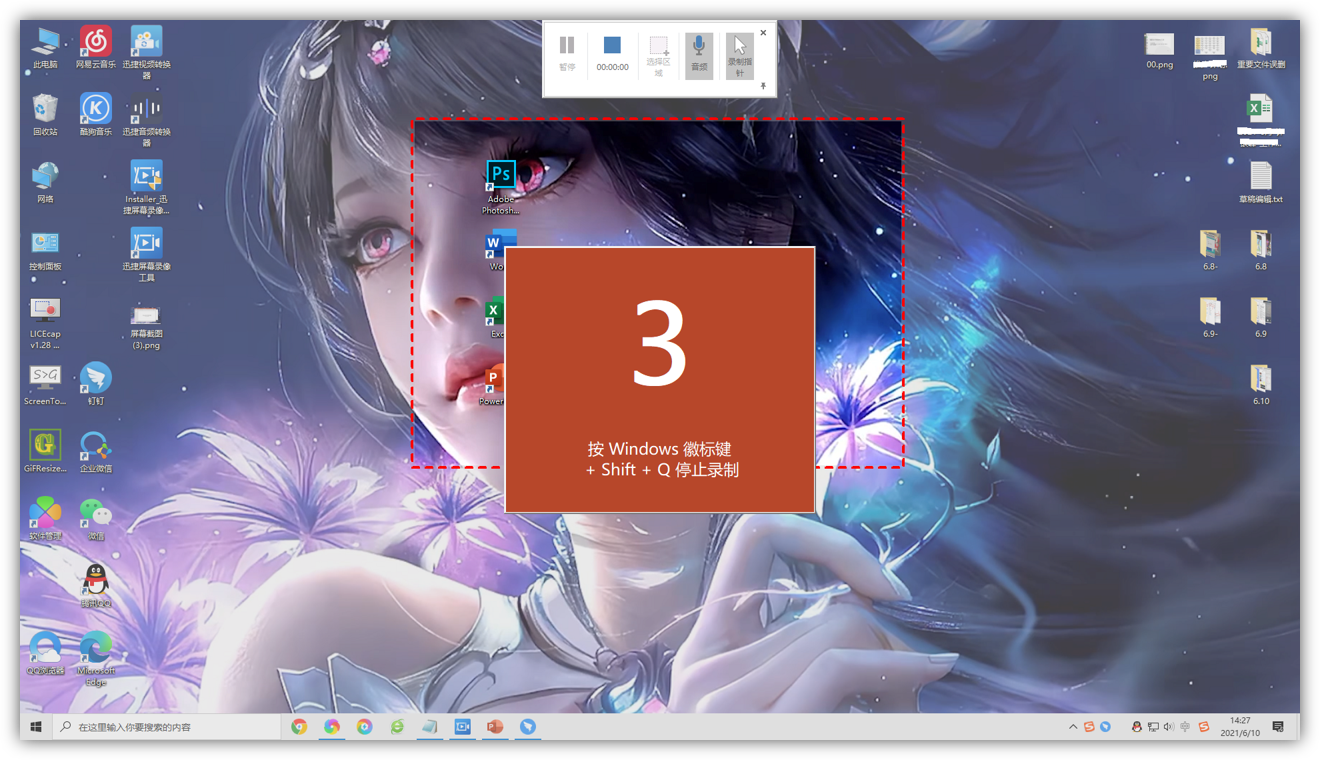Open 此电脑 This PC desktop icon
Viewport: 1320px width, 760px height.
pyautogui.click(x=45, y=48)
